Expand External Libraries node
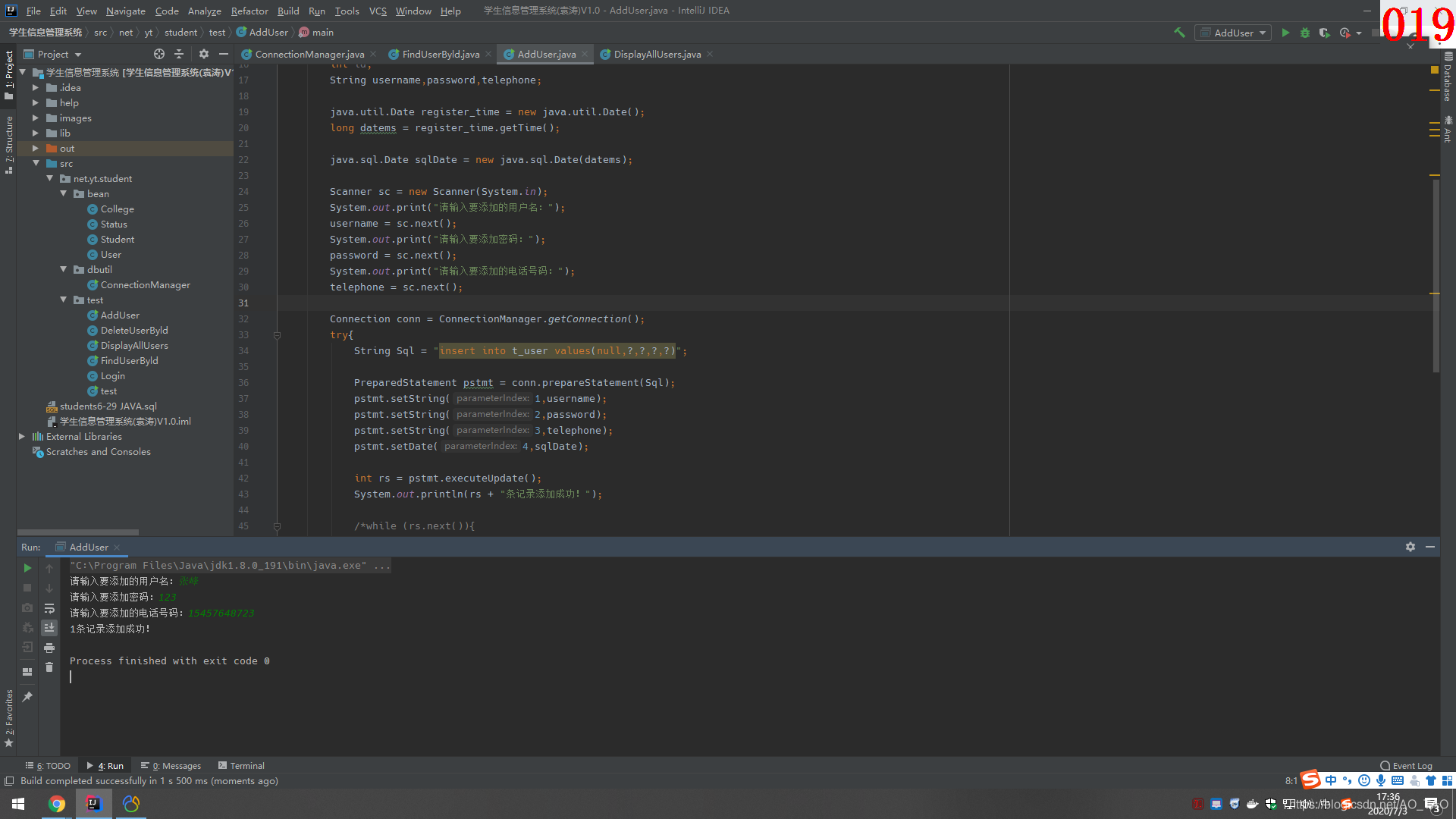The width and height of the screenshot is (1456, 819). pyautogui.click(x=21, y=436)
